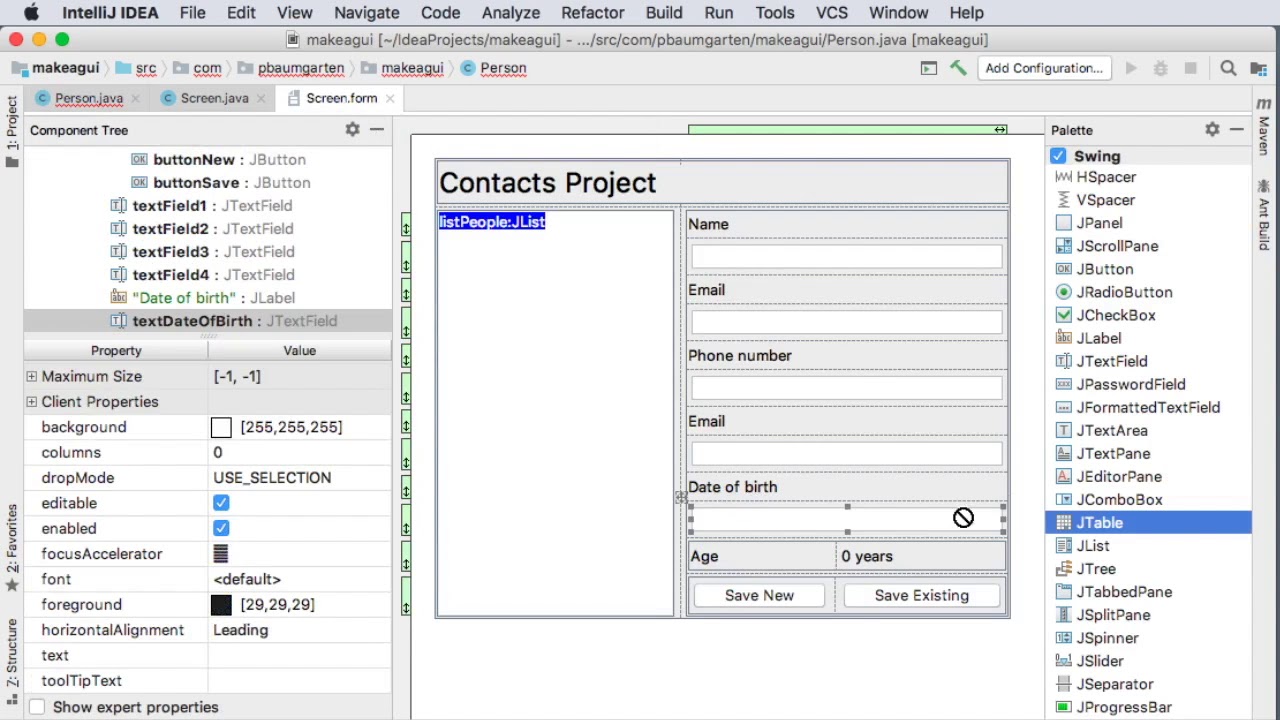The width and height of the screenshot is (1280, 720).
Task: Switch to Person.java tab
Action: pyautogui.click(x=89, y=98)
